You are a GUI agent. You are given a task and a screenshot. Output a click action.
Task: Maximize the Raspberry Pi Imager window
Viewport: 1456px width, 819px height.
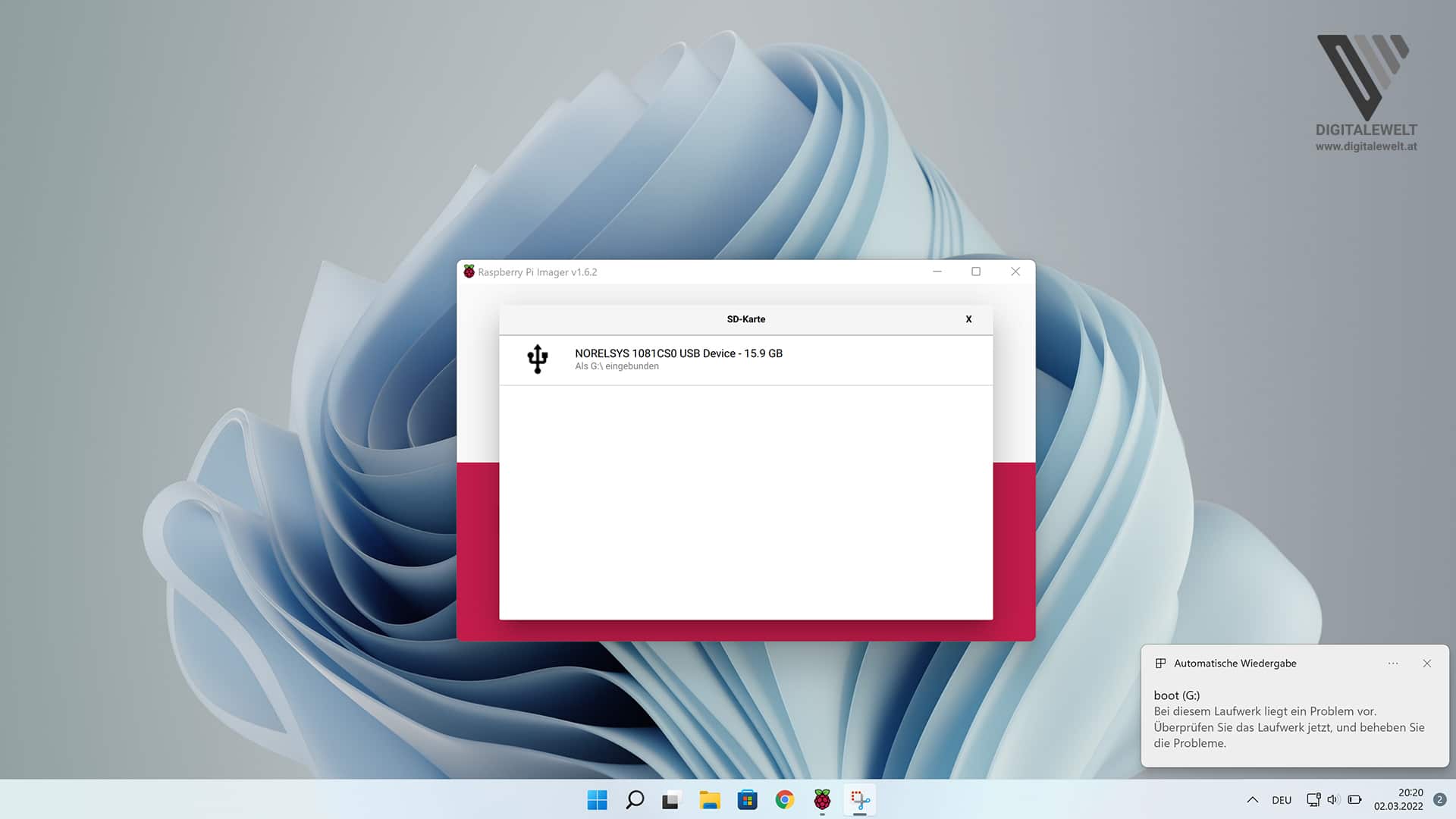976,271
